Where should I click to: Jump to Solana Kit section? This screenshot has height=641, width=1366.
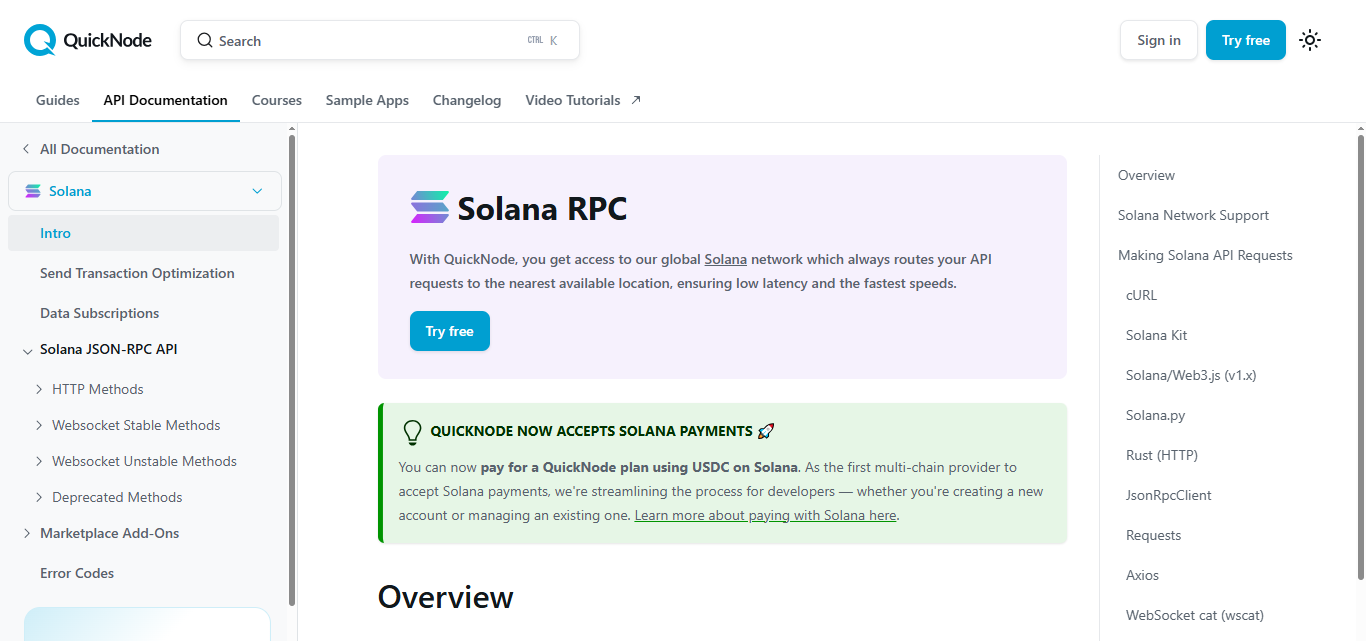click(x=1157, y=335)
